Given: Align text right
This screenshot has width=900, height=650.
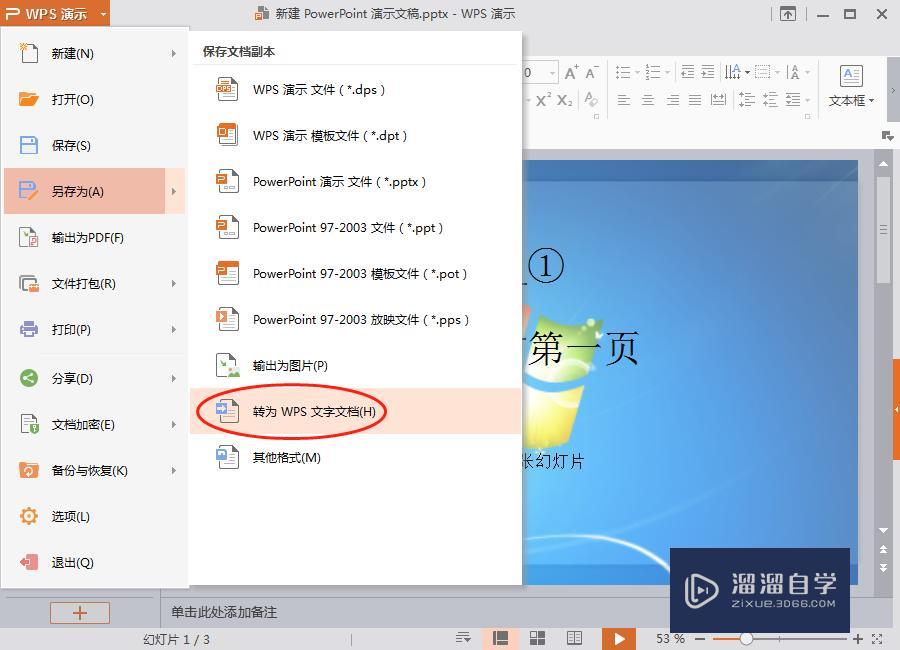Looking at the screenshot, I should (x=672, y=100).
